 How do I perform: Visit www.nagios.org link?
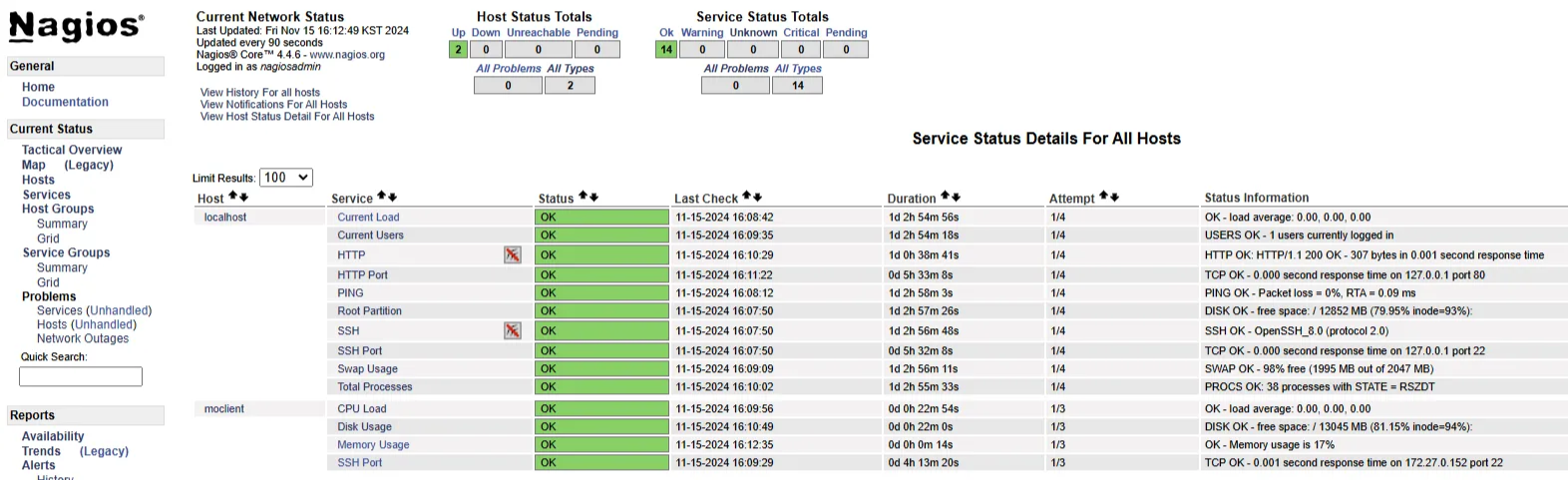(347, 55)
